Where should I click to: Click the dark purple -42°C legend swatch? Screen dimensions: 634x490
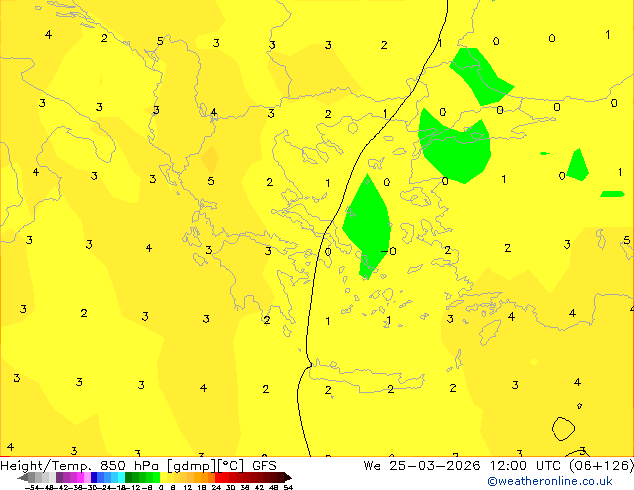click(x=59, y=477)
